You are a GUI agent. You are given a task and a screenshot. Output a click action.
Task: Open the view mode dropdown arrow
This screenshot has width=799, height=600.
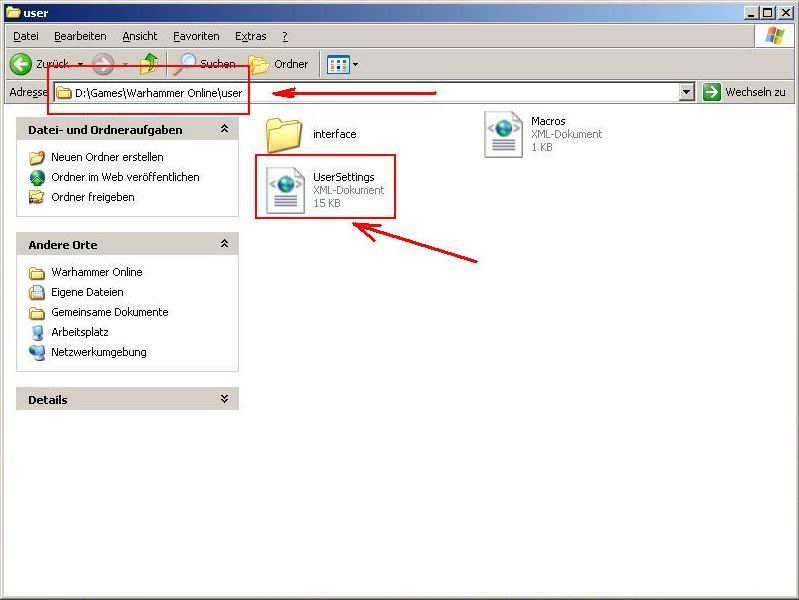356,65
